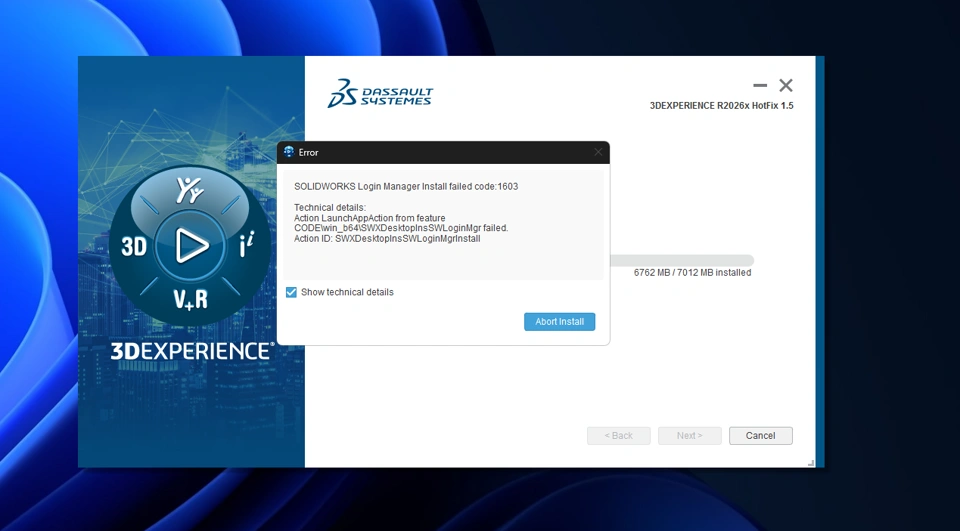The image size is (960, 531).
Task: Minimize the 3DEXPERIENCE installer window
Action: pos(760,85)
